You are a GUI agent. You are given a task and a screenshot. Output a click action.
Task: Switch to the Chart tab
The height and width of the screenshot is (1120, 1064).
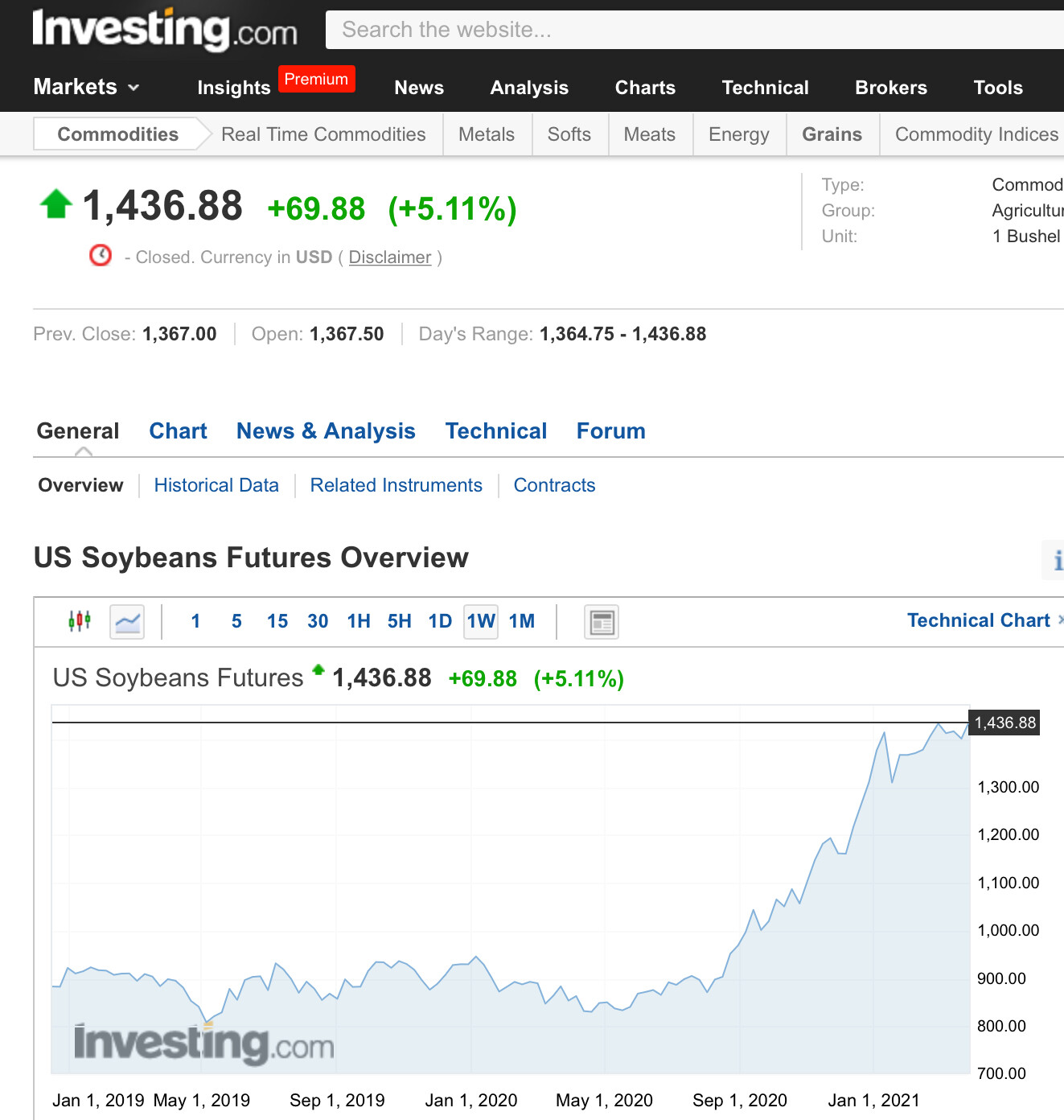[178, 431]
